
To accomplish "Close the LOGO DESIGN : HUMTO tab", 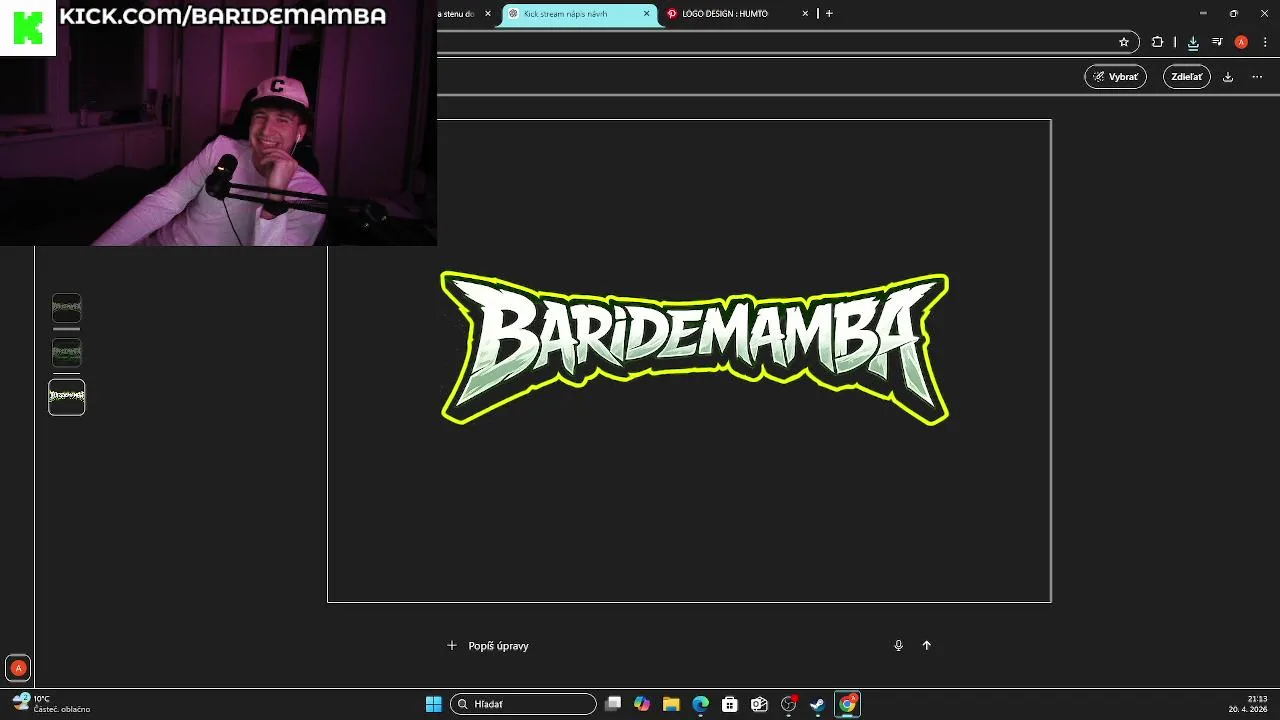I will click(805, 14).
